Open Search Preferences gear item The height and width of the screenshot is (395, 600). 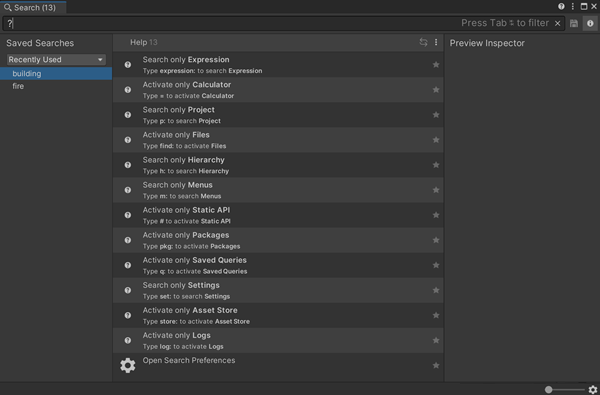[x=278, y=366]
